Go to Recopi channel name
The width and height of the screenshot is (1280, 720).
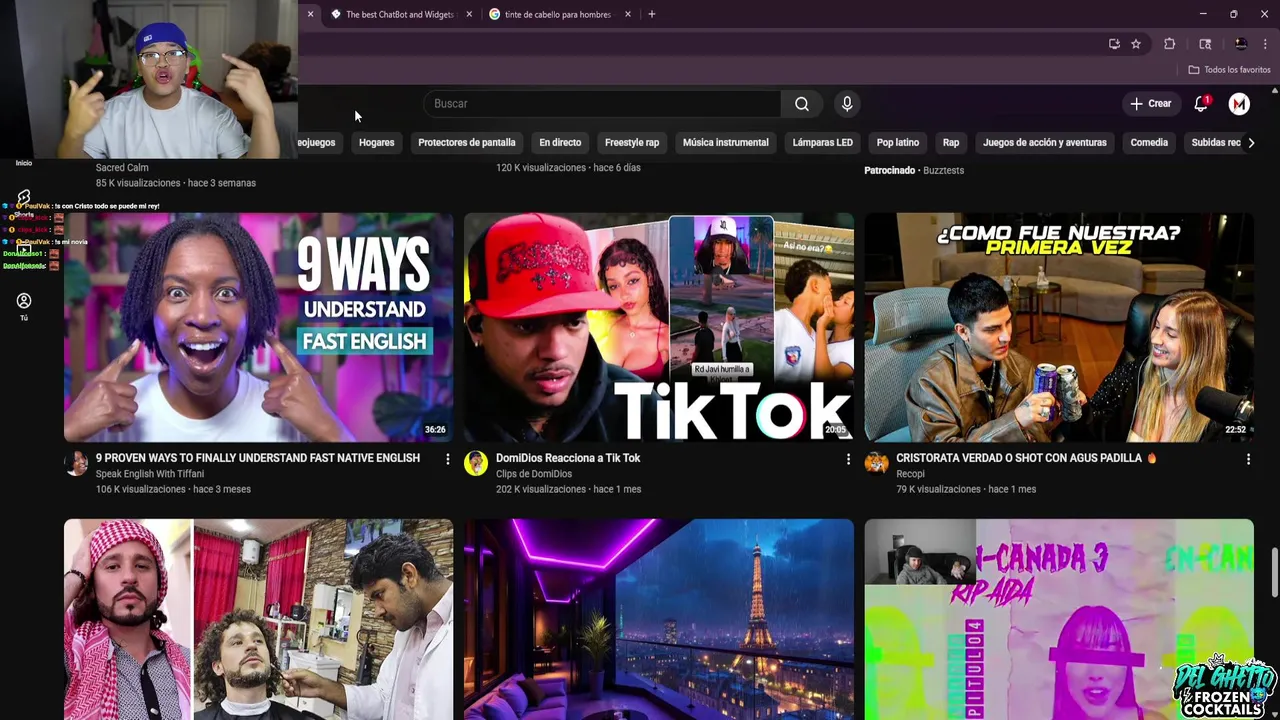[910, 474]
